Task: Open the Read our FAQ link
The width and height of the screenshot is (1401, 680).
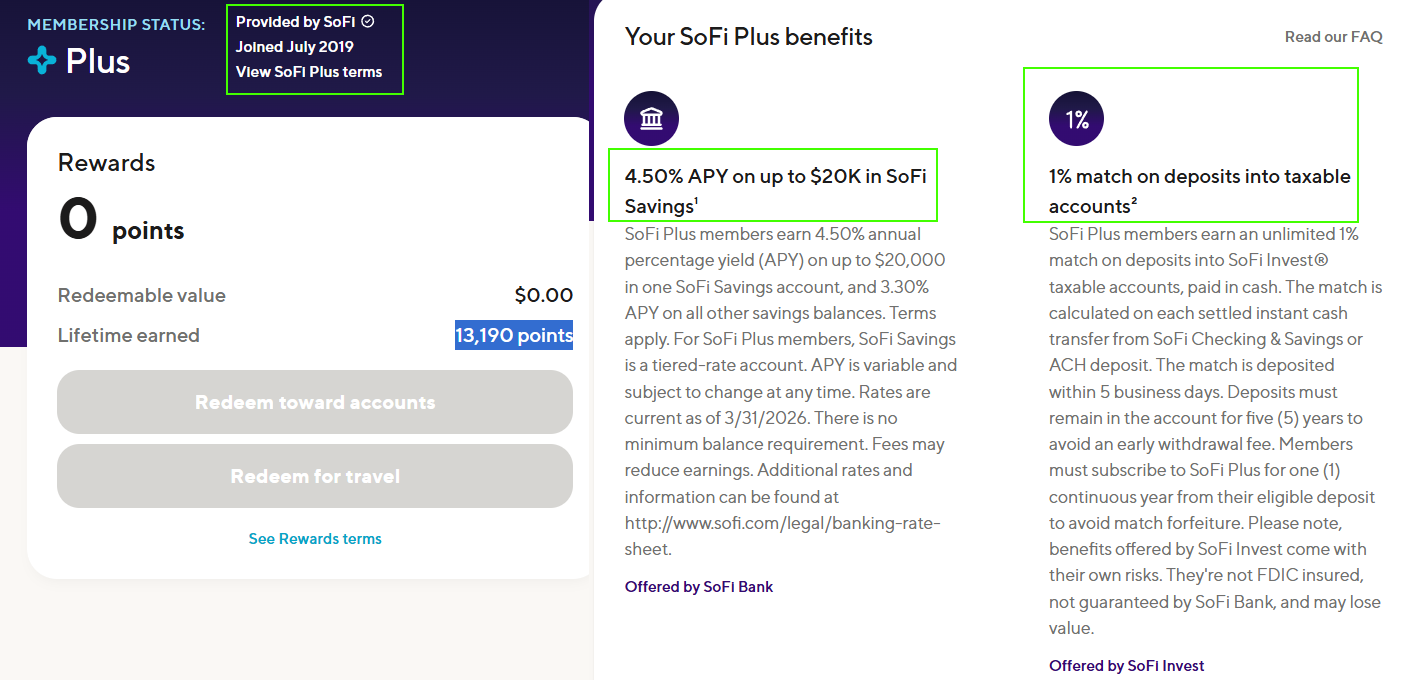Action: point(1333,37)
